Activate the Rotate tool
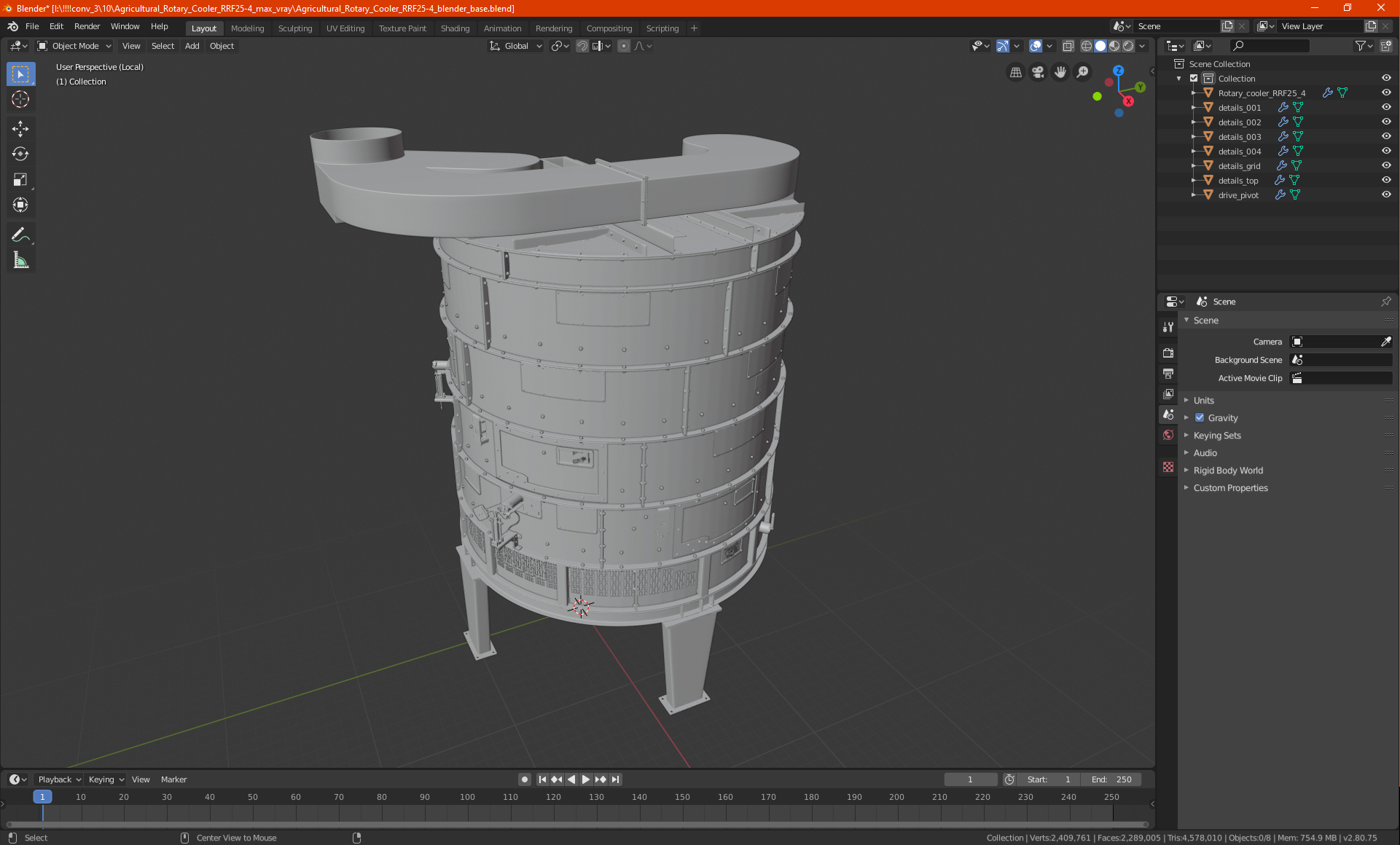Image resolution: width=1400 pixels, height=845 pixels. (20, 154)
